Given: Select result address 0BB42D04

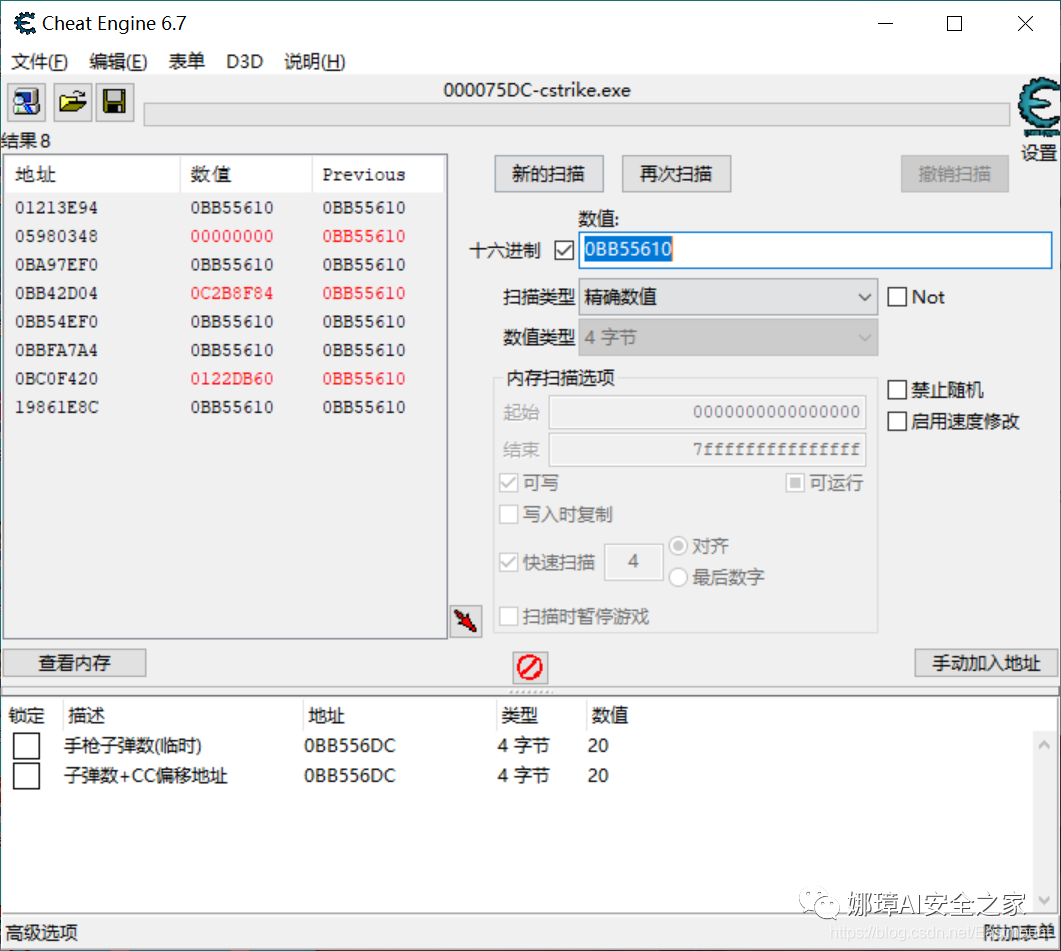Looking at the screenshot, I should [56, 293].
